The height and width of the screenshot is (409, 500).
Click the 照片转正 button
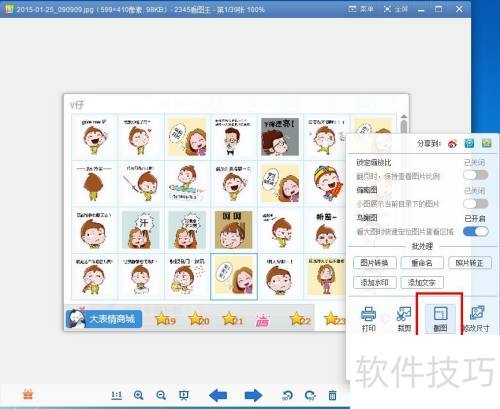tap(470, 263)
